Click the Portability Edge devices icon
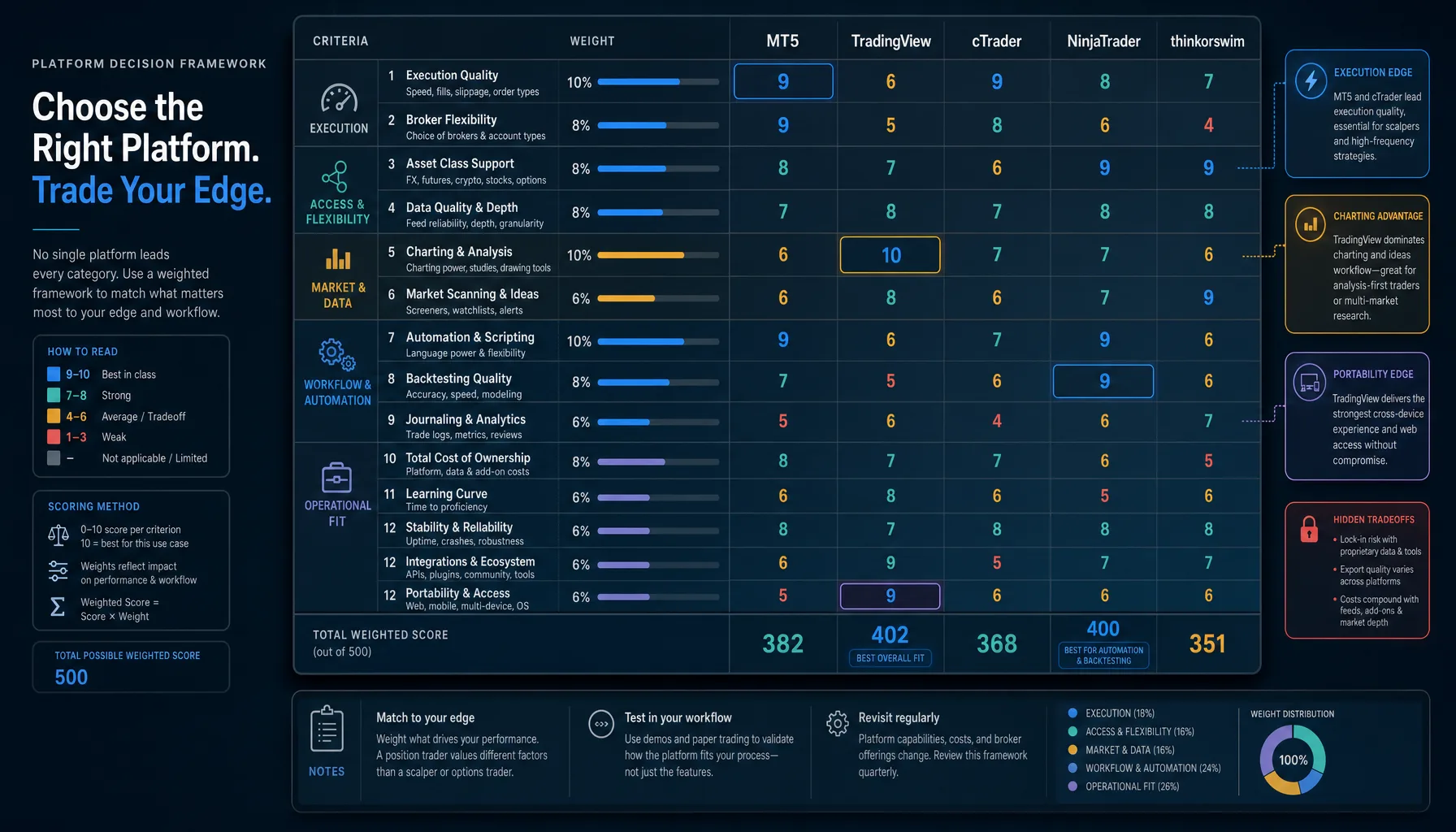1456x832 pixels. coord(1310,382)
